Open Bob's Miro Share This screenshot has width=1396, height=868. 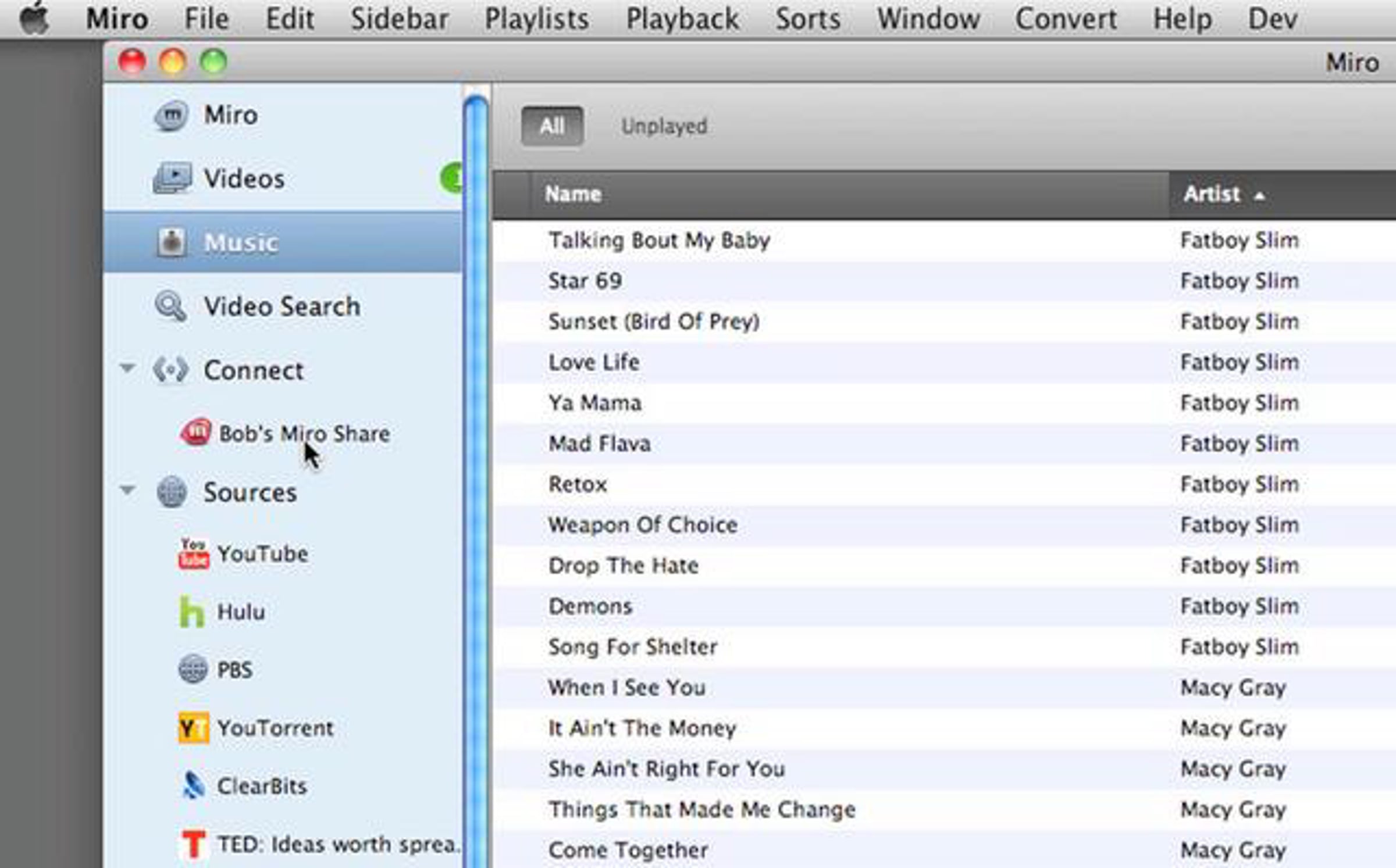304,434
